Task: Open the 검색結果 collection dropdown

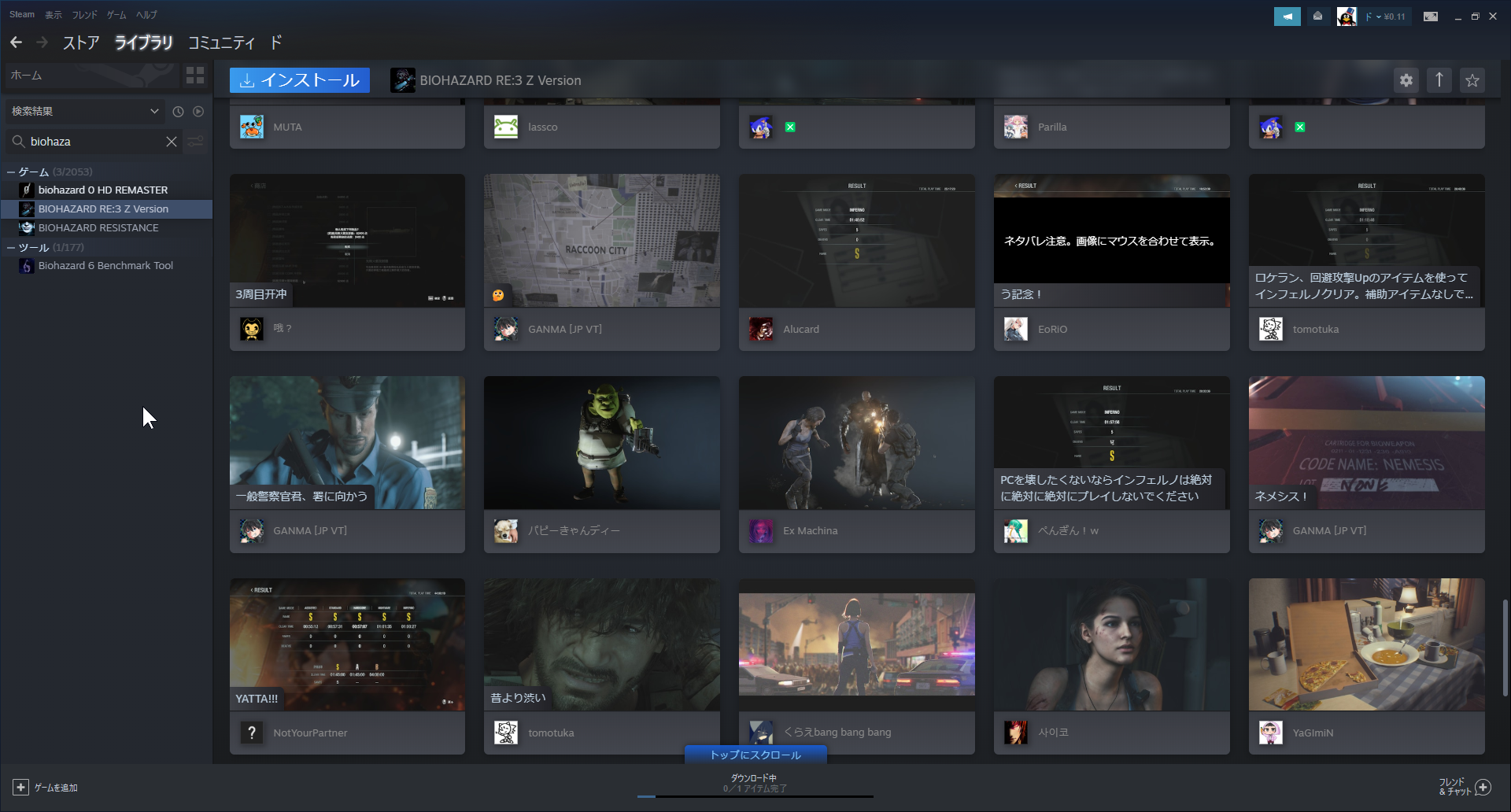Action: 84,112
